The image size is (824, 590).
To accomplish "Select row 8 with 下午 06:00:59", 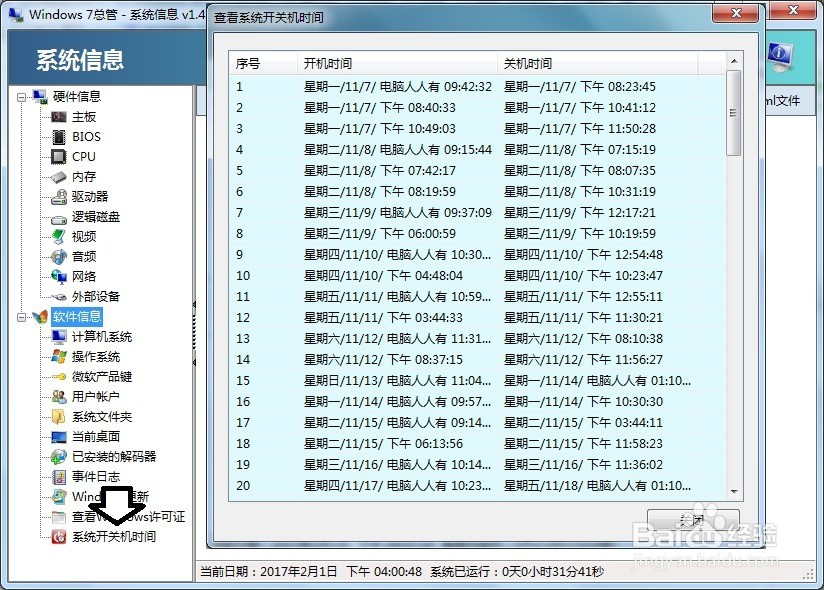I will coord(477,234).
